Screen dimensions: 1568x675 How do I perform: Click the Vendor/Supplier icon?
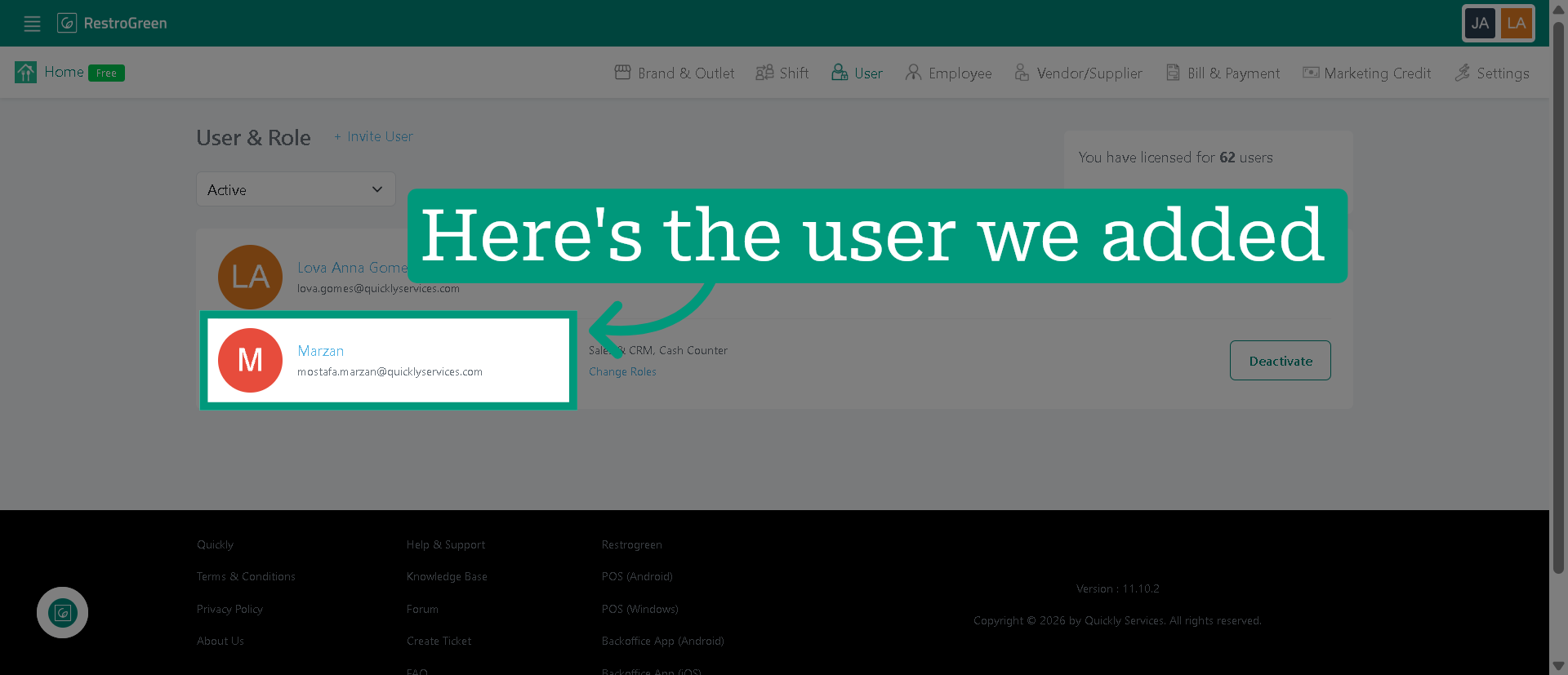(1022, 73)
